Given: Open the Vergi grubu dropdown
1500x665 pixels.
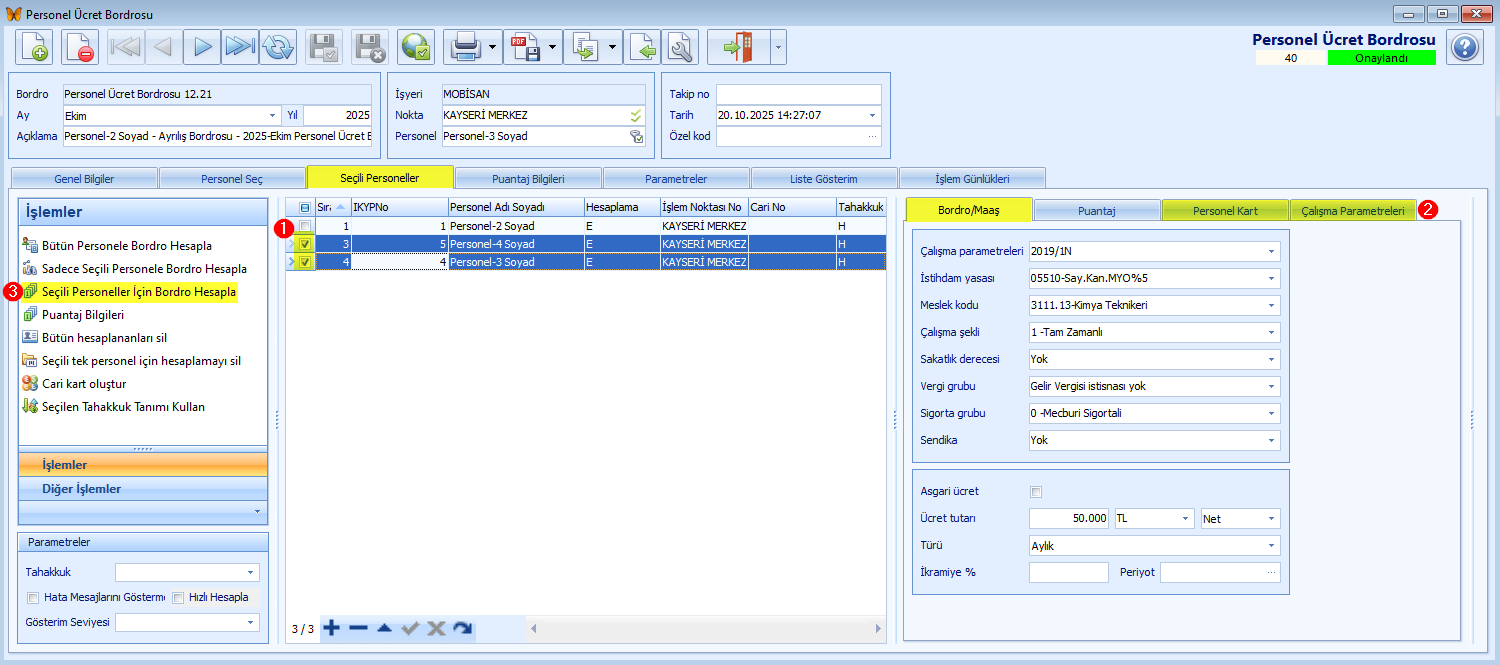Looking at the screenshot, I should [x=1271, y=386].
